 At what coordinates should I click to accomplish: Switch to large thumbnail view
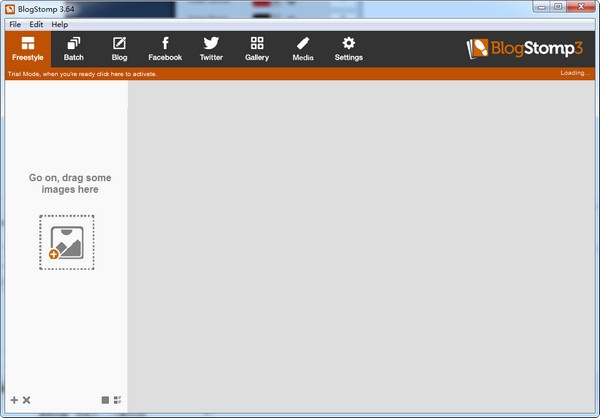pos(105,400)
